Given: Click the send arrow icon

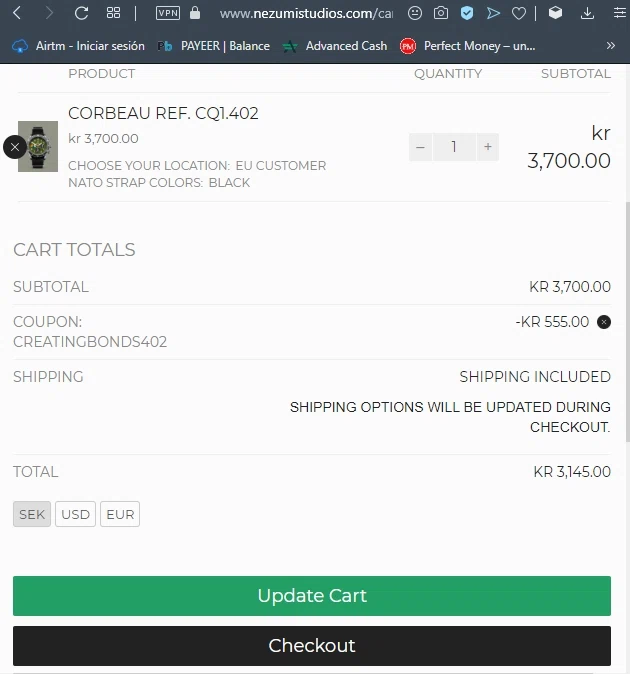Looking at the screenshot, I should click(493, 13).
